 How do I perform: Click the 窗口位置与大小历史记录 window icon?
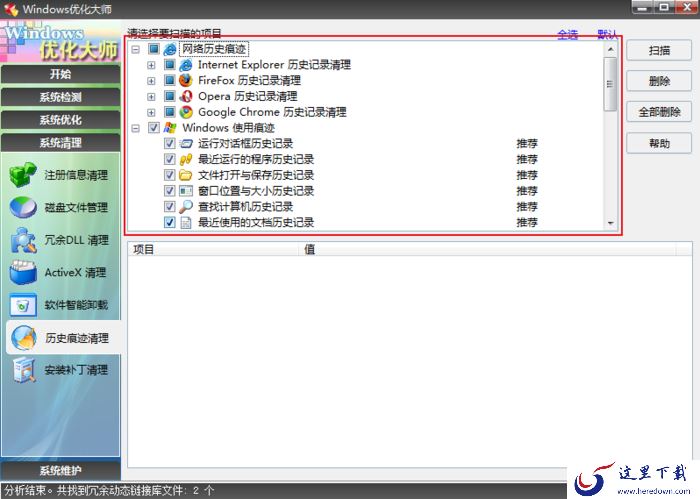(185, 191)
